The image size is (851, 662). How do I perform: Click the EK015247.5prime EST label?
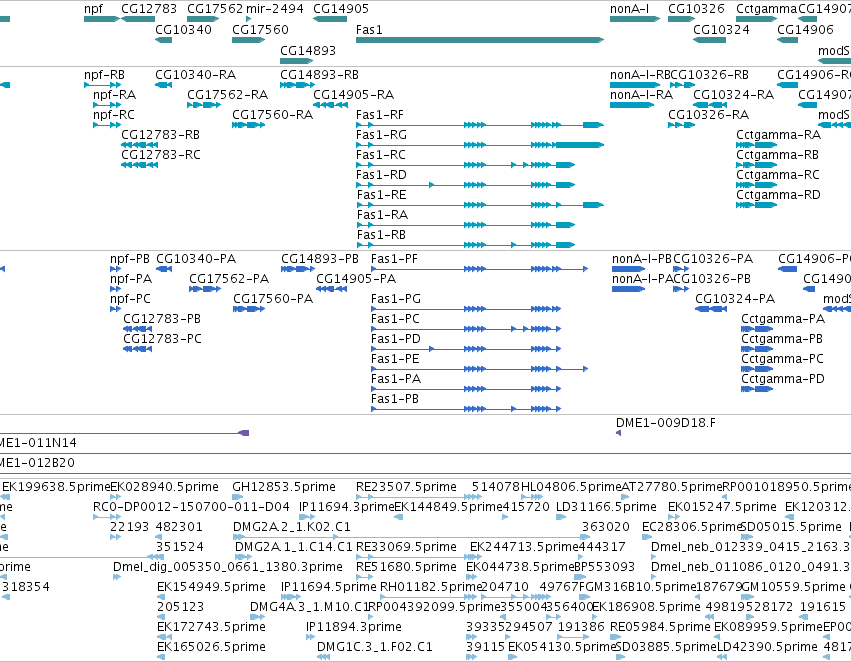[x=722, y=507]
